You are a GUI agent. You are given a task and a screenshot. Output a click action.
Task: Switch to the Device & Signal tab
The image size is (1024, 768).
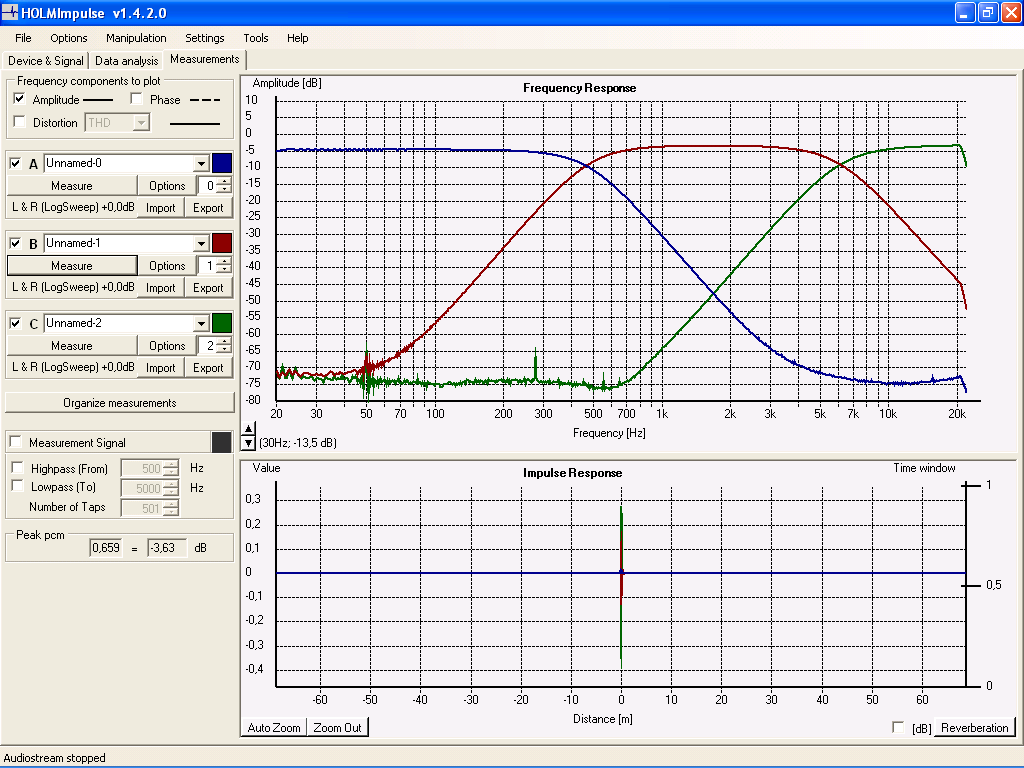point(46,61)
